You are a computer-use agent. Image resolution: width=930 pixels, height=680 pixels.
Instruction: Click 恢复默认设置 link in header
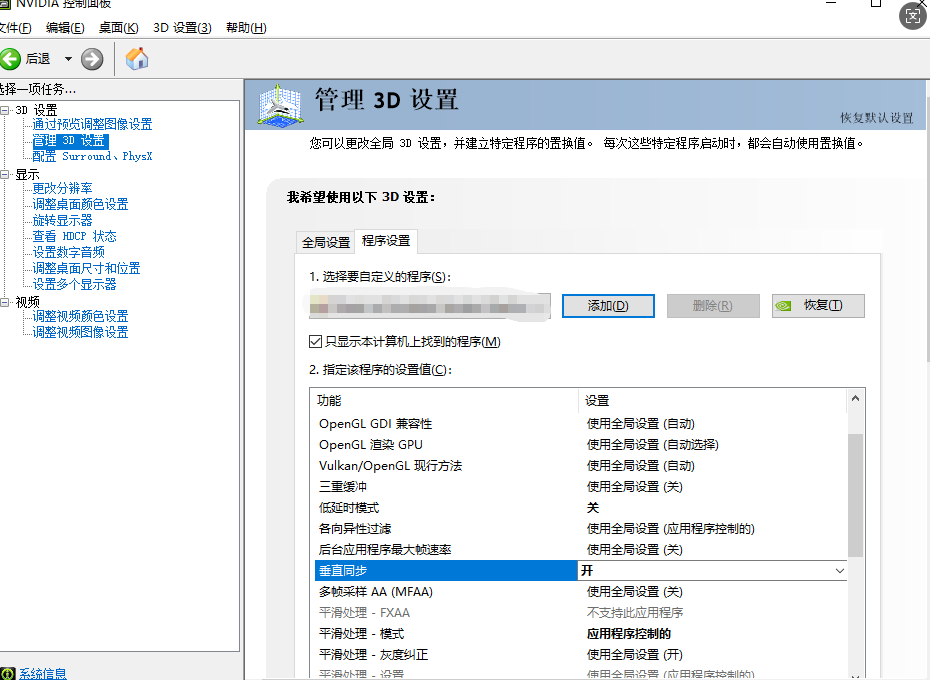876,117
